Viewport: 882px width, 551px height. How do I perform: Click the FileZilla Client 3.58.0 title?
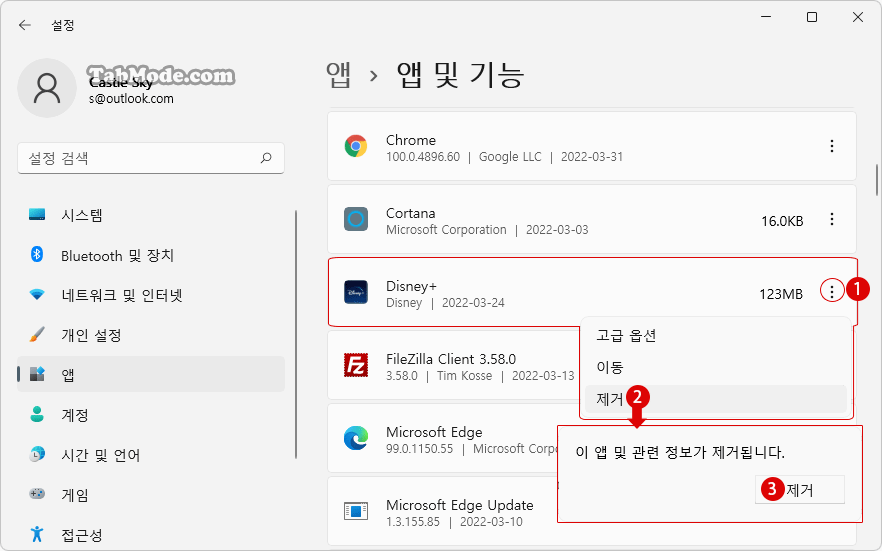tap(451, 359)
